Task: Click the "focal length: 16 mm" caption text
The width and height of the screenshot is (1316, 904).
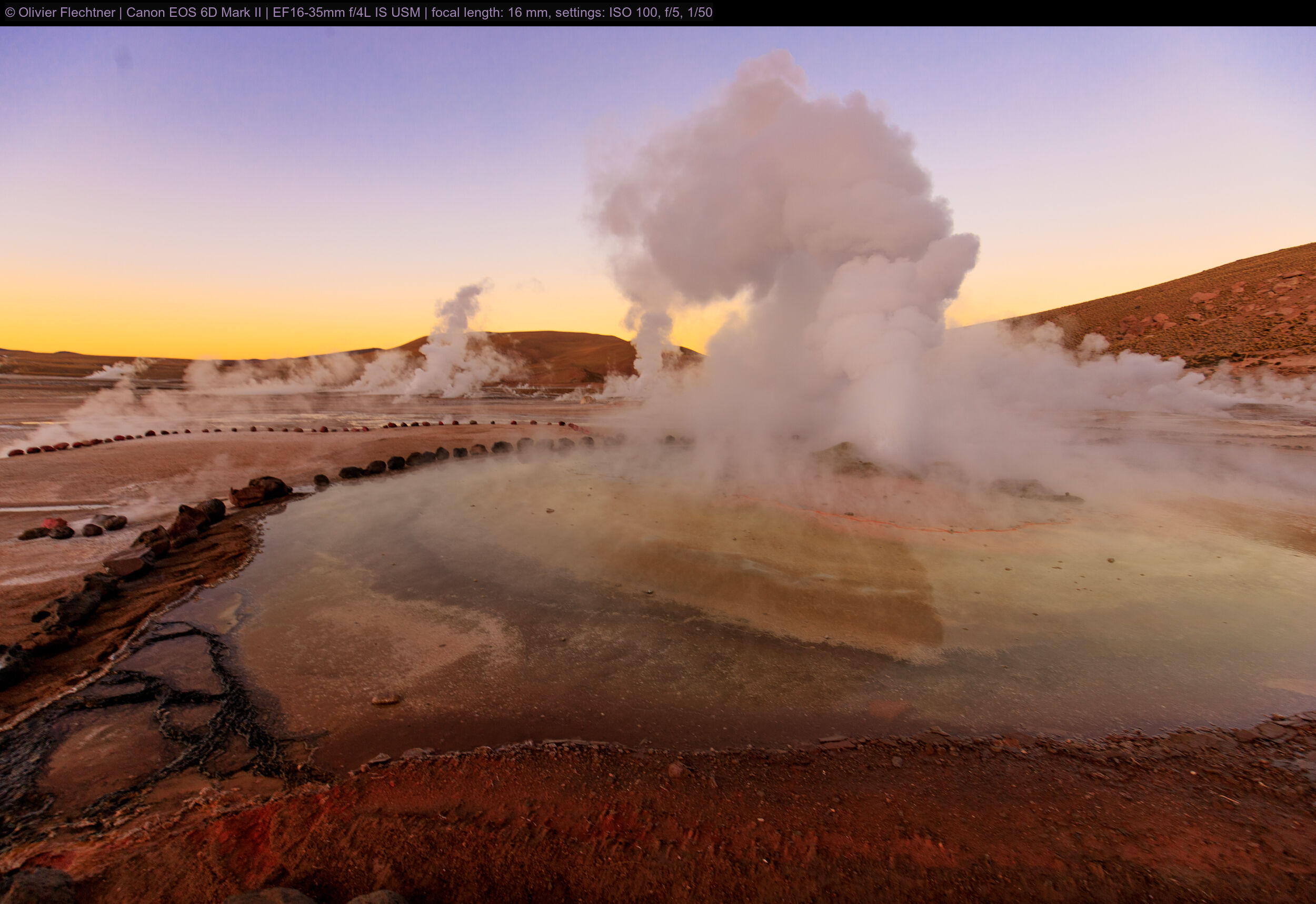Action: click(x=490, y=13)
